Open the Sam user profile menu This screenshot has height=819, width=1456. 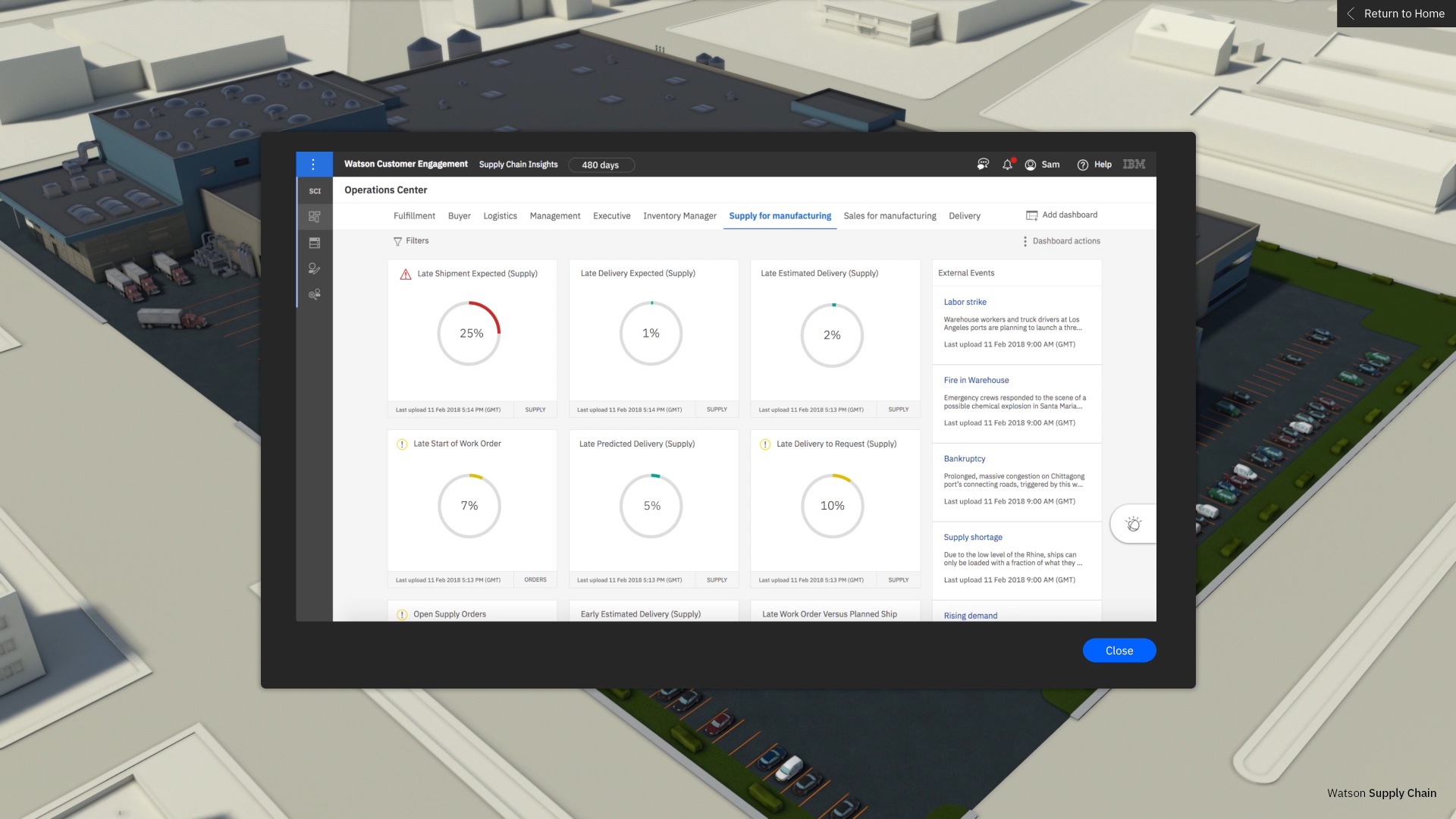point(1043,165)
